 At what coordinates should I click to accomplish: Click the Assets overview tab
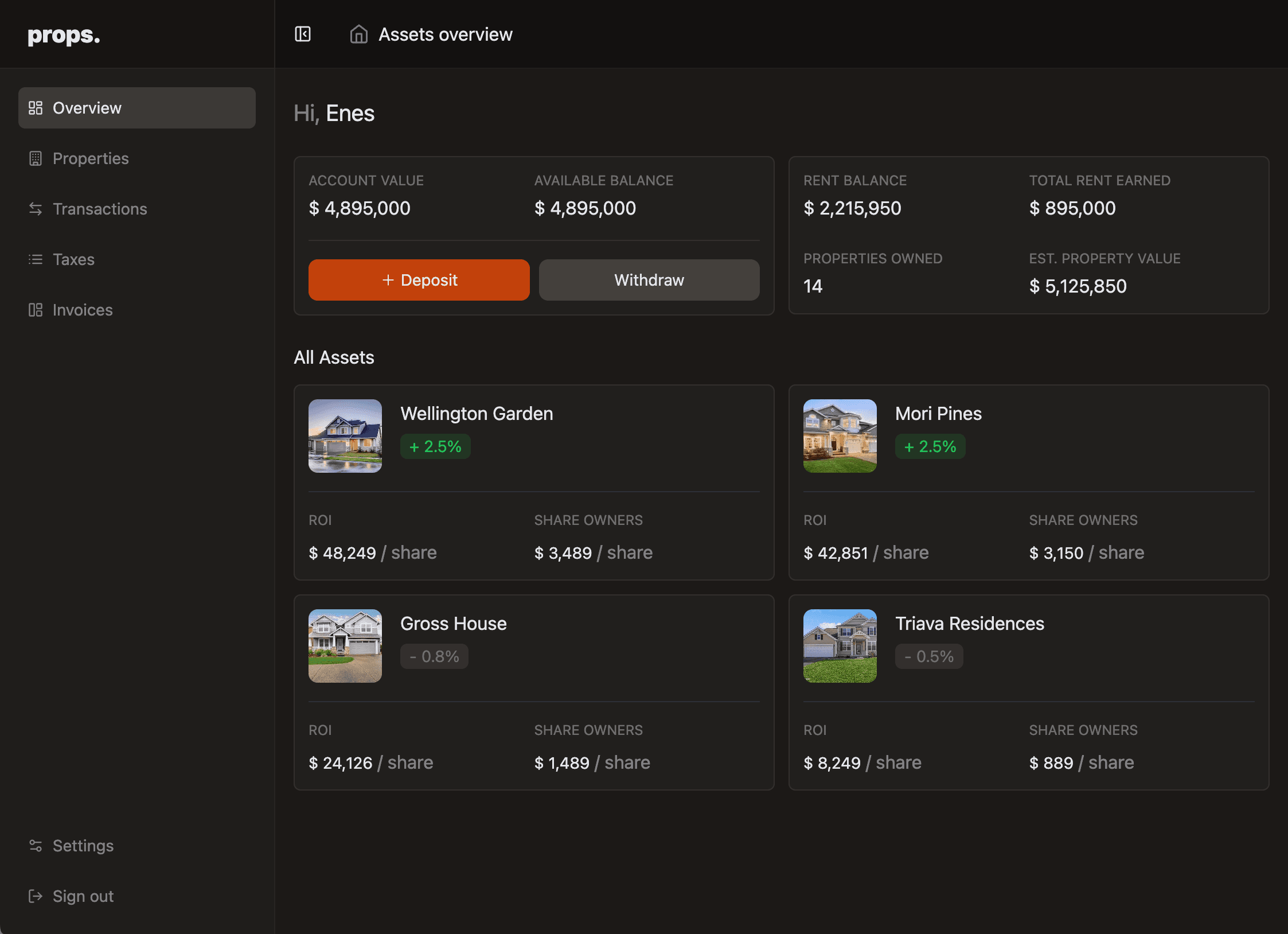tap(445, 34)
